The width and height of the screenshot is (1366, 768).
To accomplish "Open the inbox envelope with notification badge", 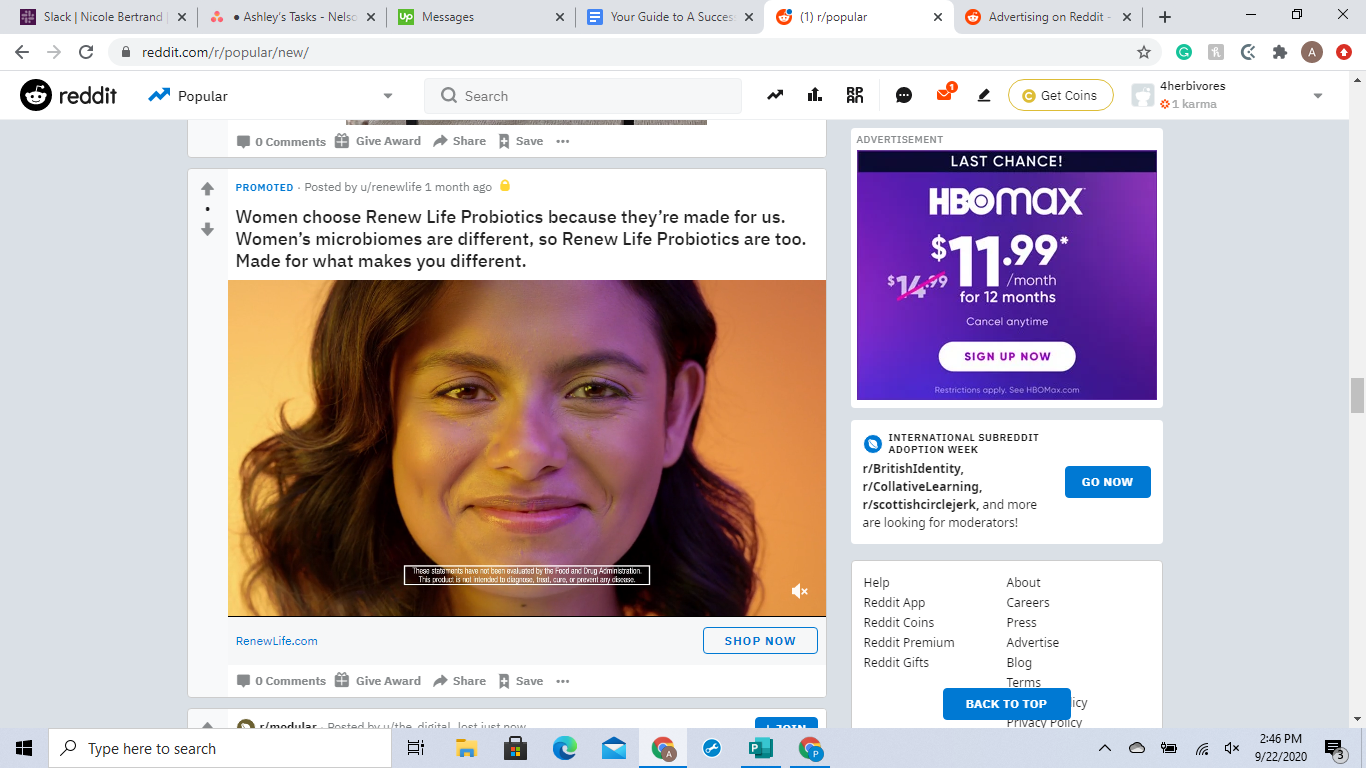I will 944,95.
